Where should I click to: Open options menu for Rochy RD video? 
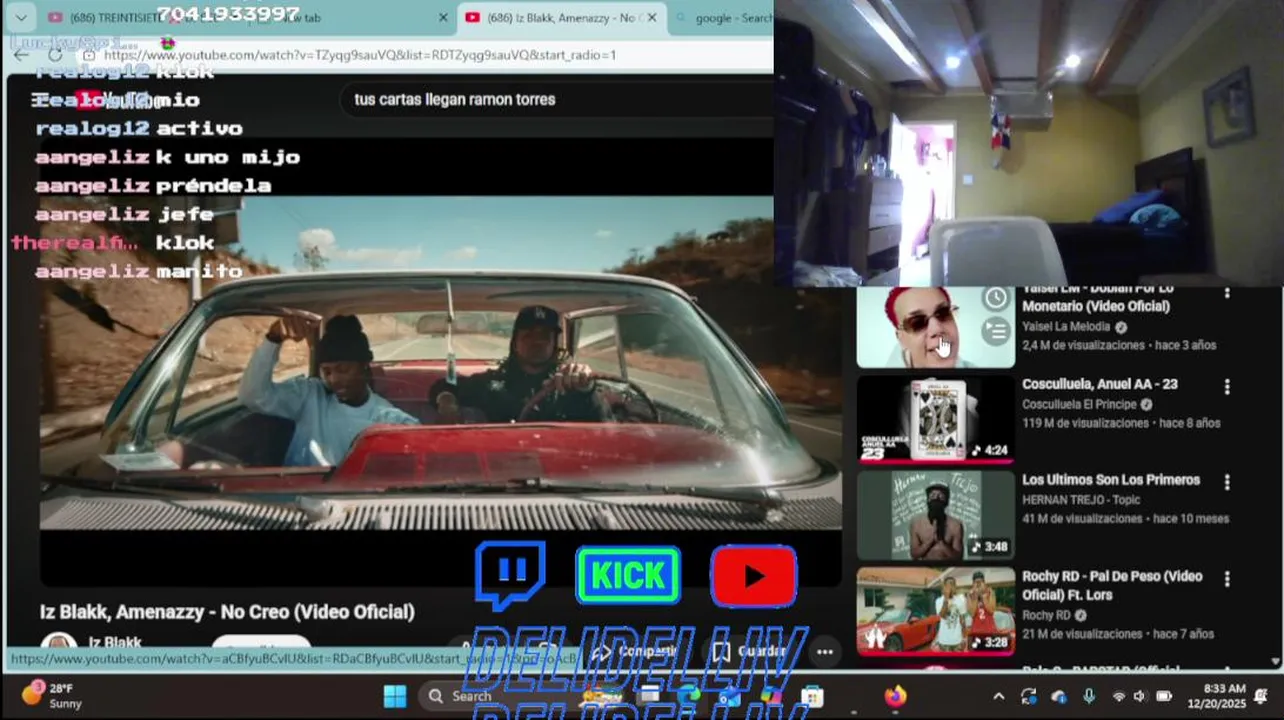[1227, 579]
